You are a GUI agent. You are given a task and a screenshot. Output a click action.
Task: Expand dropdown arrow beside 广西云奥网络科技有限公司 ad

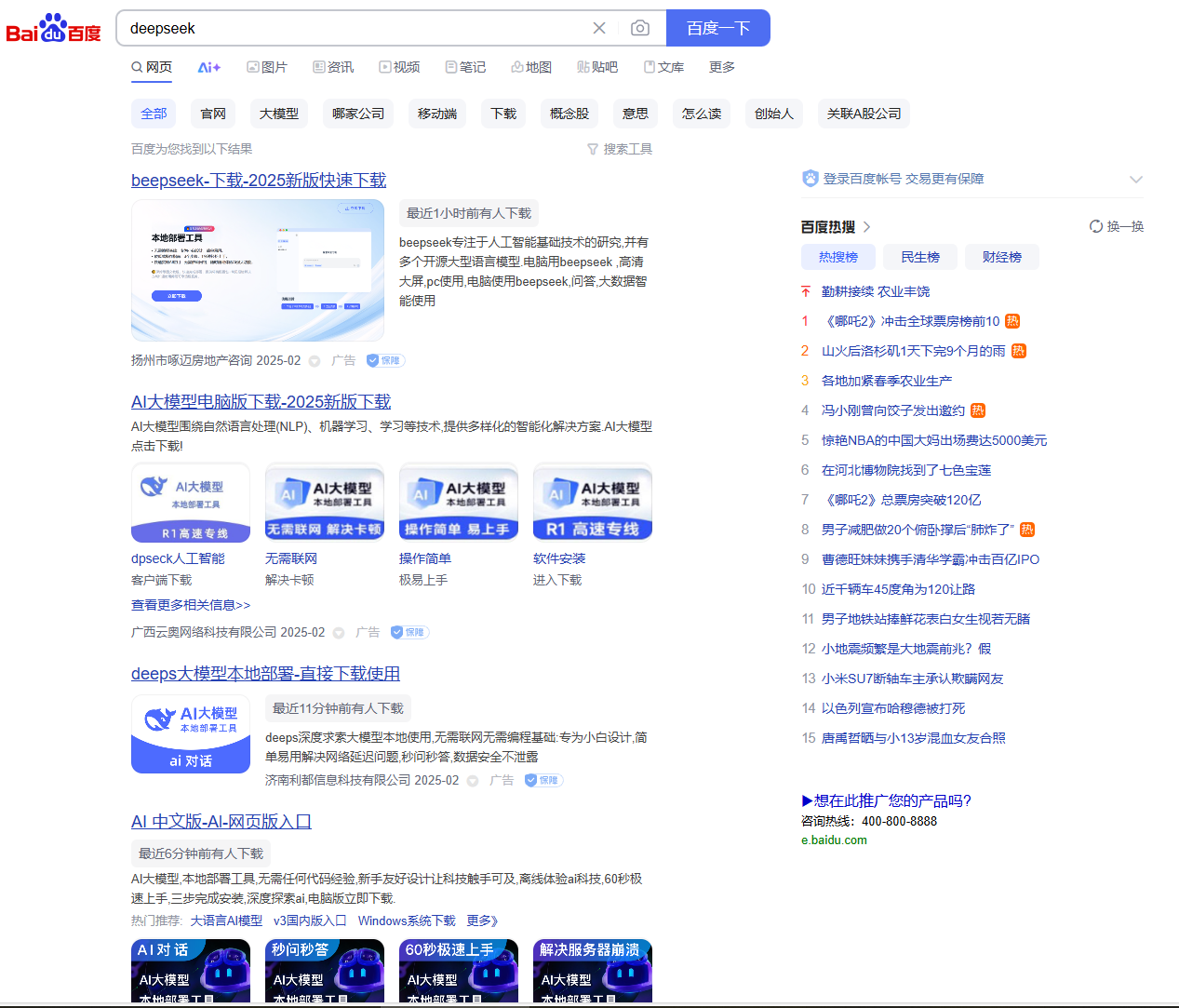coord(339,633)
